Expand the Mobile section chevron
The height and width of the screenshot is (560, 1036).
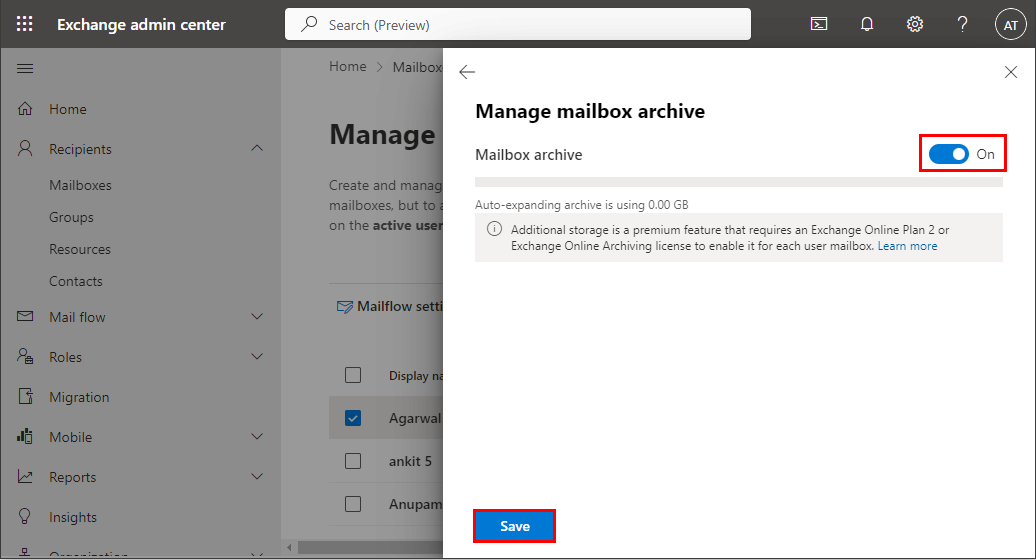pyautogui.click(x=257, y=437)
